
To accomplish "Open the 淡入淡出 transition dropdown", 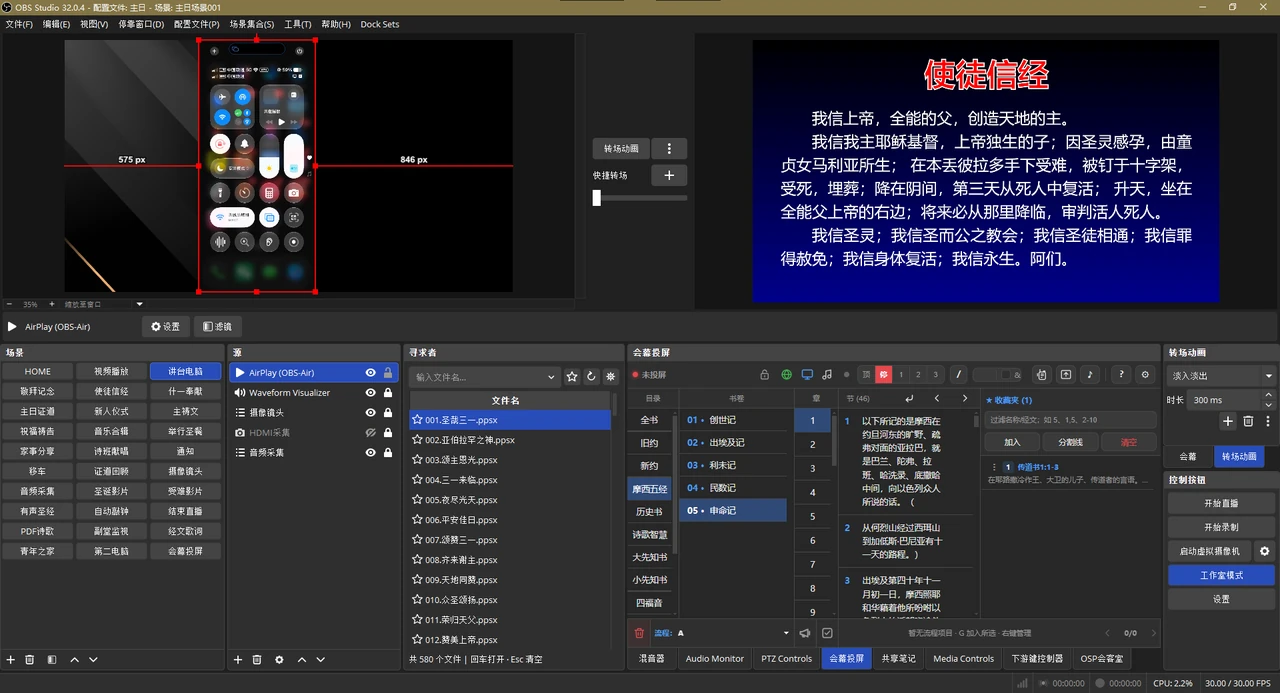I will point(1222,376).
